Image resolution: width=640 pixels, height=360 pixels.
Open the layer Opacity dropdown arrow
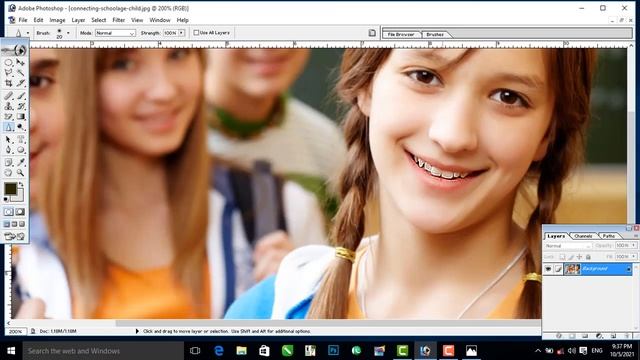(633, 245)
